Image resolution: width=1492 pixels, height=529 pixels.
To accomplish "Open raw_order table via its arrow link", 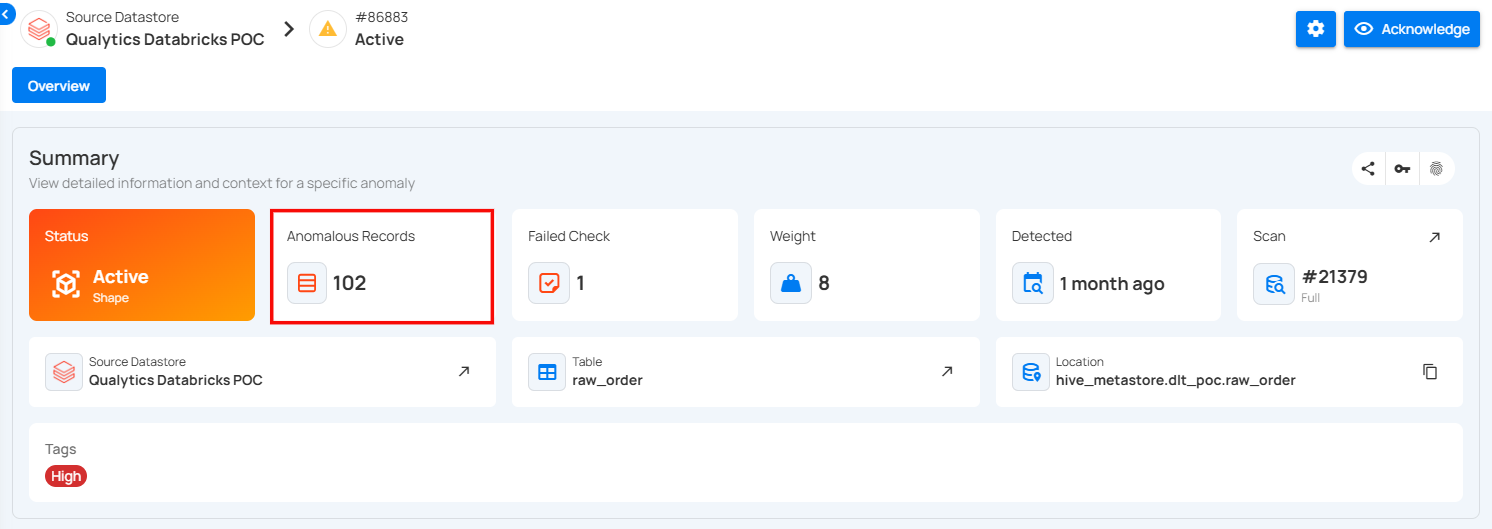I will [x=947, y=371].
